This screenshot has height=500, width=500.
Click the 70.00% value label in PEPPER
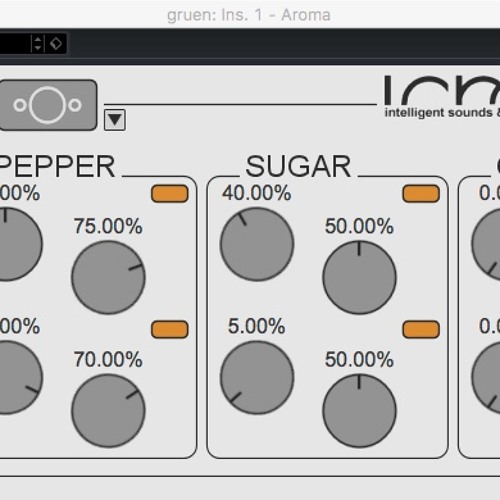[108, 359]
